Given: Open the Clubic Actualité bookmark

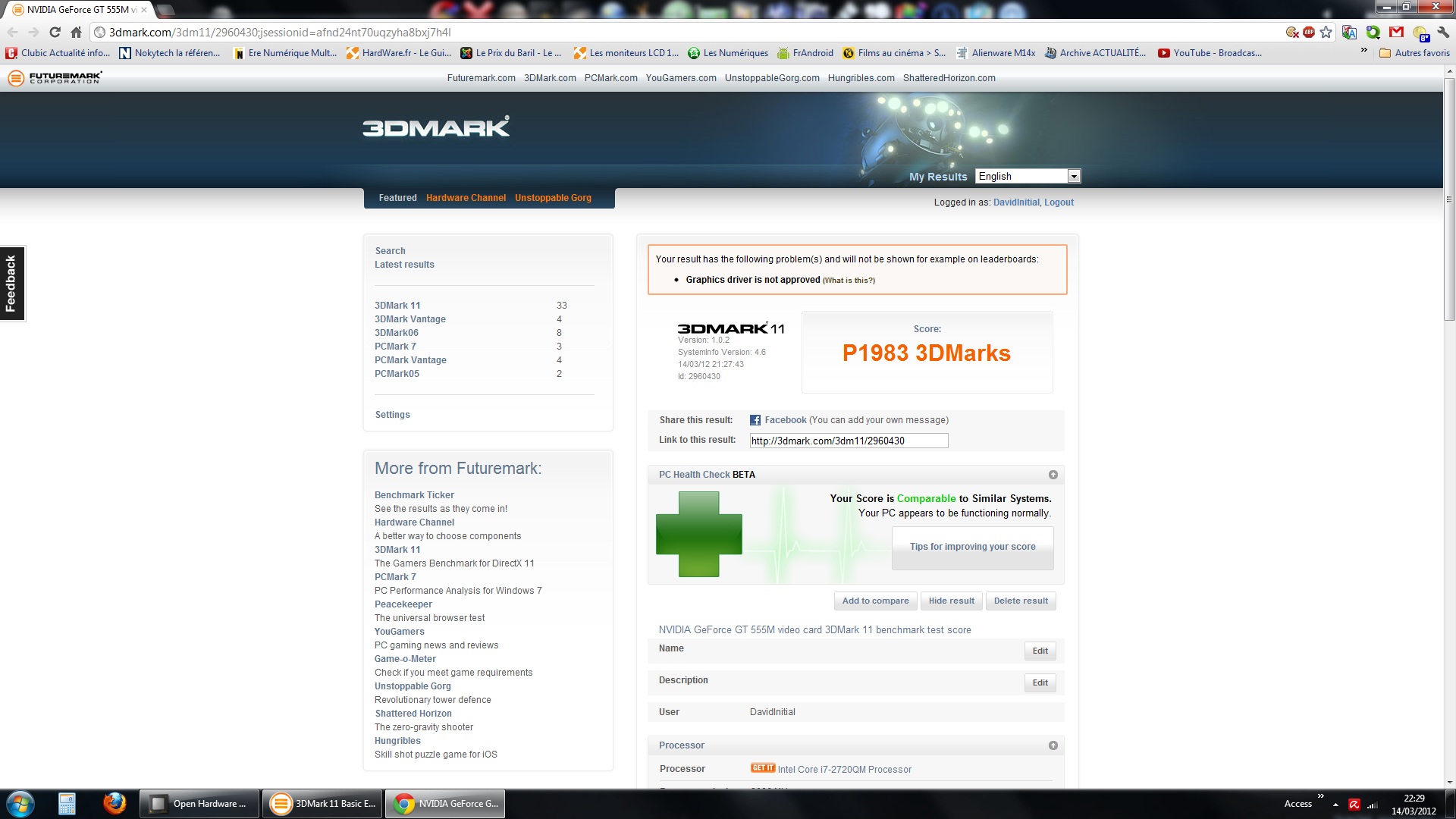Looking at the screenshot, I should coord(58,53).
